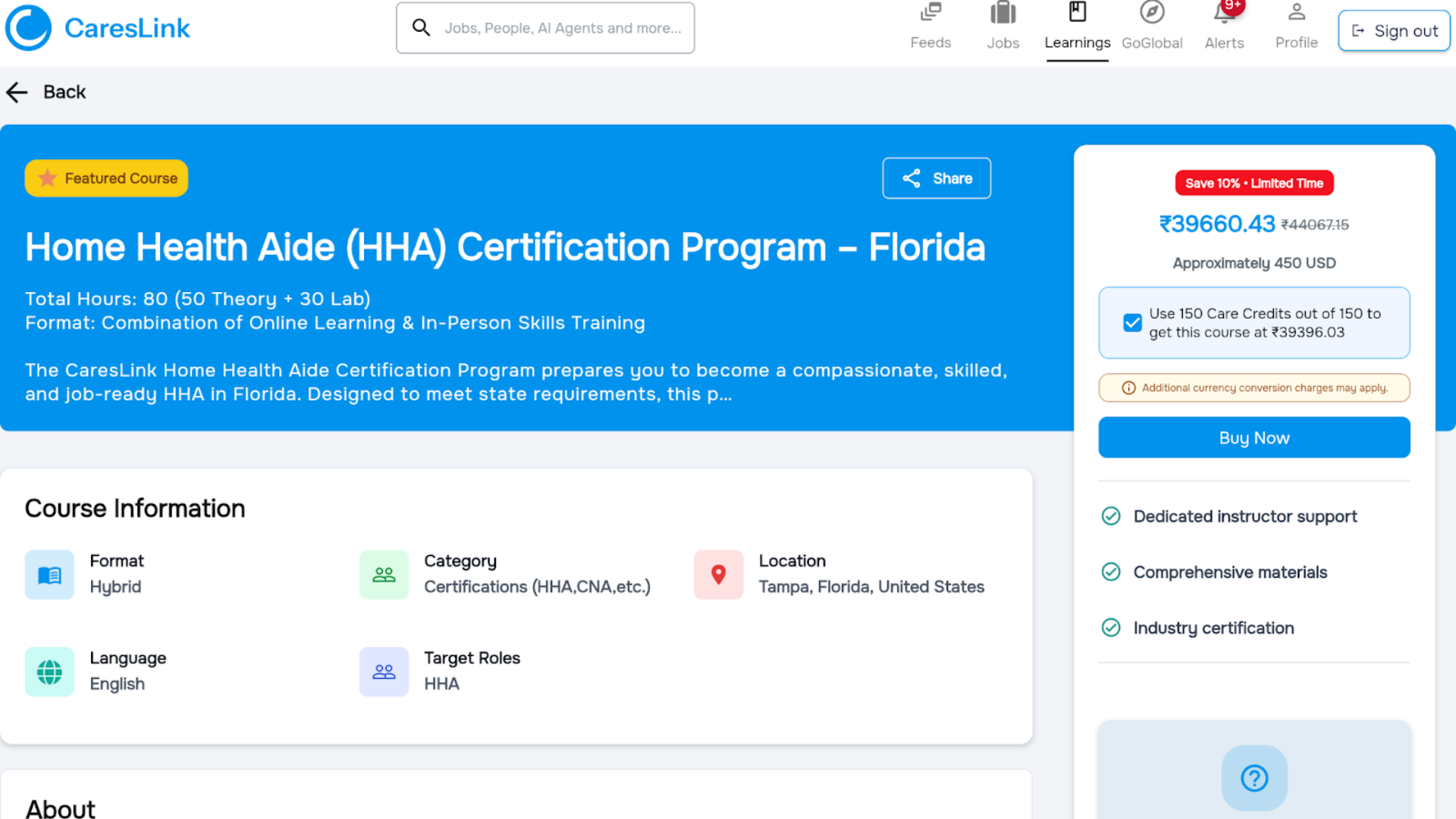The image size is (1456, 819).
Task: Switch to the Learnings tab
Action: tap(1077, 30)
